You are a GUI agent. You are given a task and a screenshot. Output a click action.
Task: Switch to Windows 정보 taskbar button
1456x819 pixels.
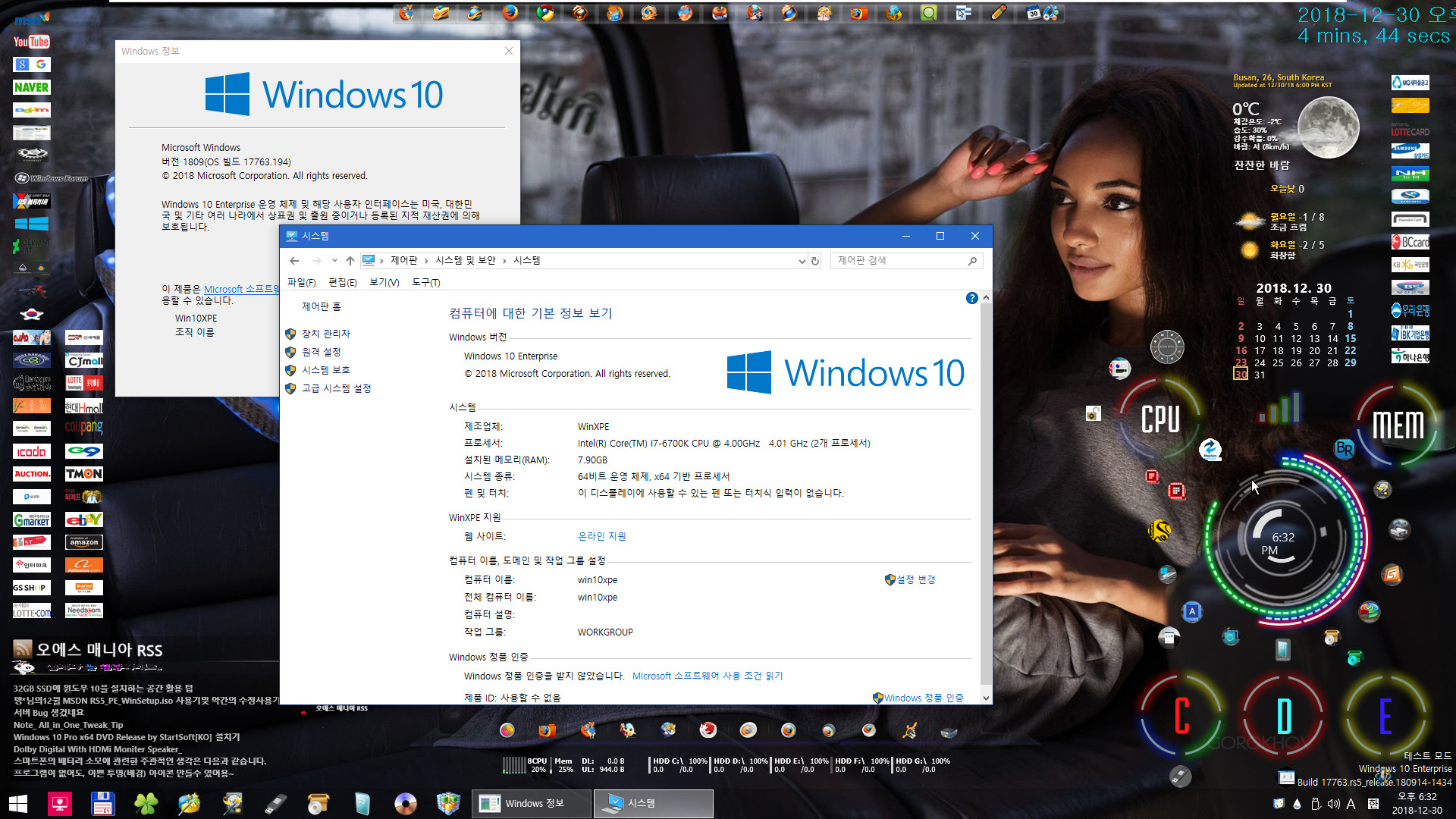(x=532, y=803)
